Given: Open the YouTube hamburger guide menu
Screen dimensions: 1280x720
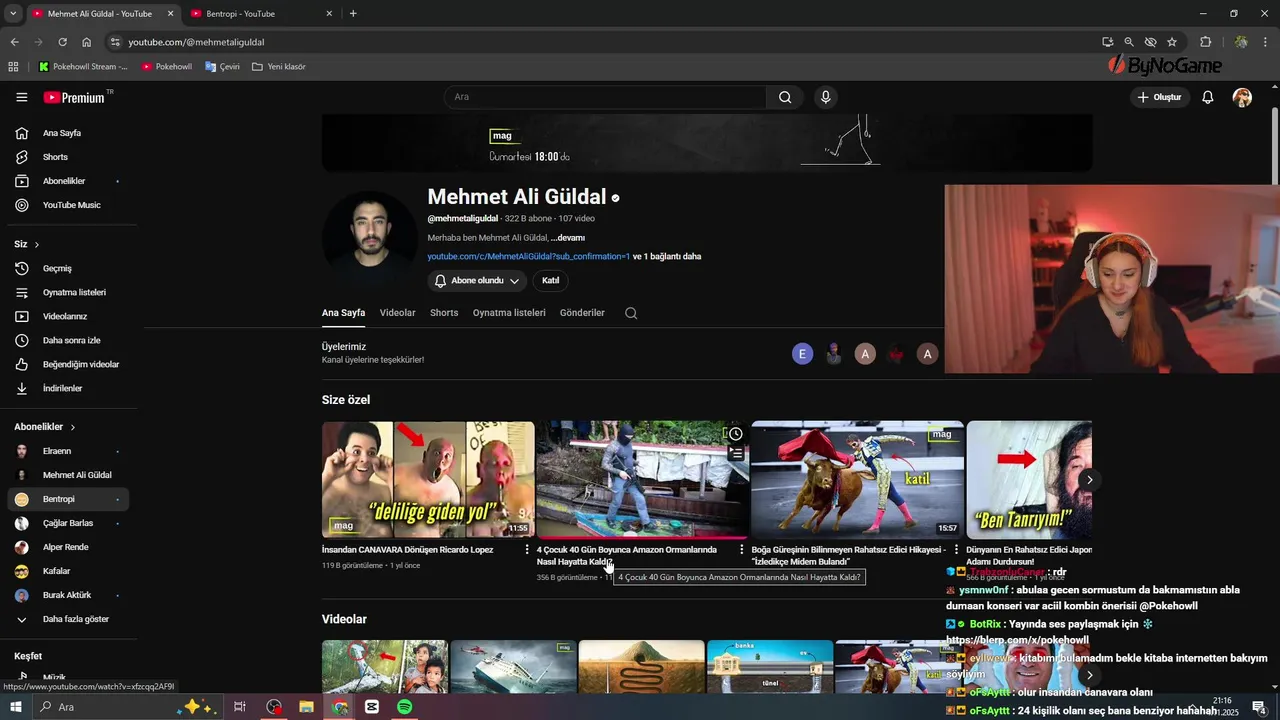Looking at the screenshot, I should pos(21,97).
